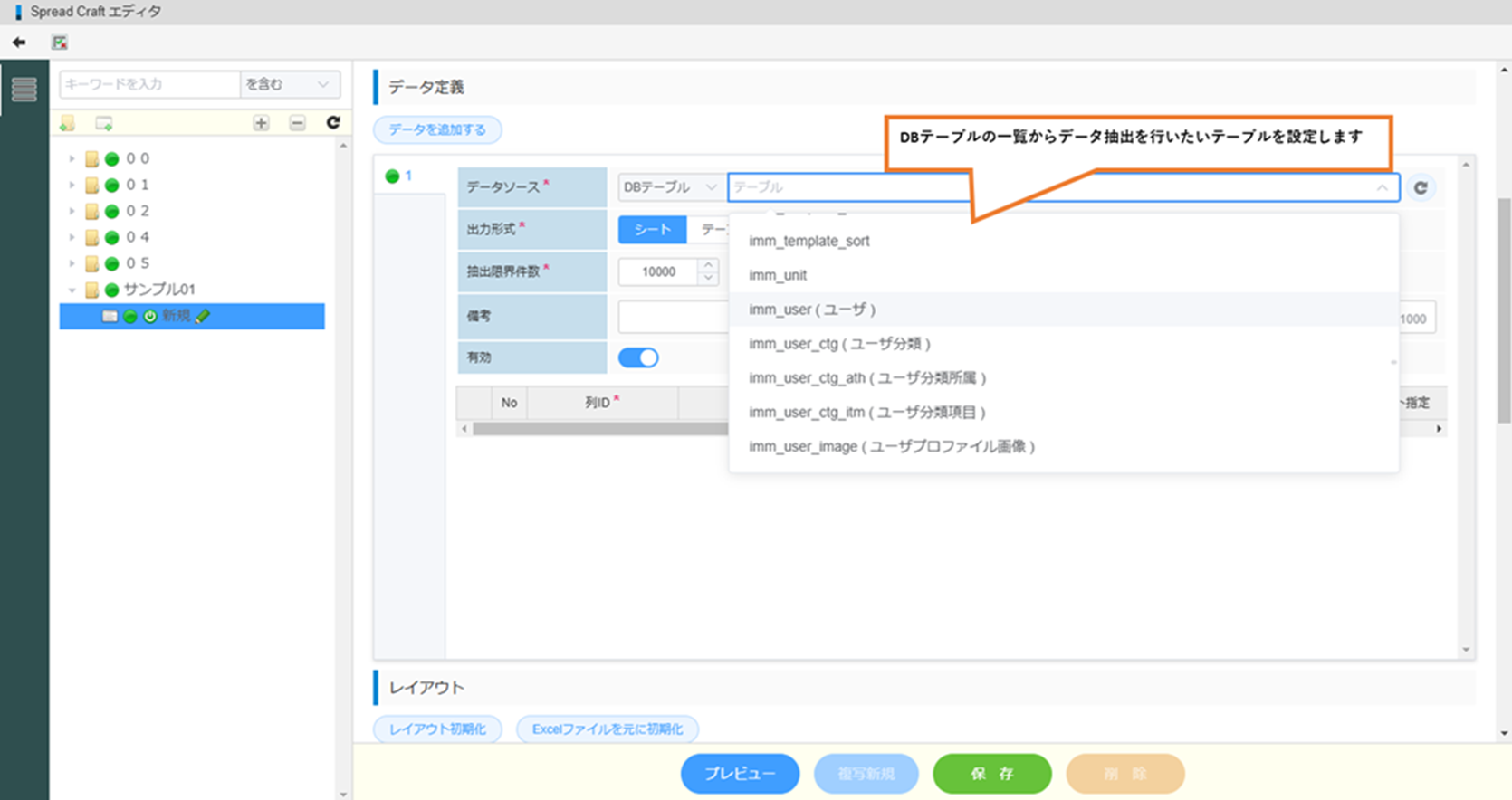Expand all tree nodes with plus icon
Screen dimensions: 1512x800
pos(261,123)
